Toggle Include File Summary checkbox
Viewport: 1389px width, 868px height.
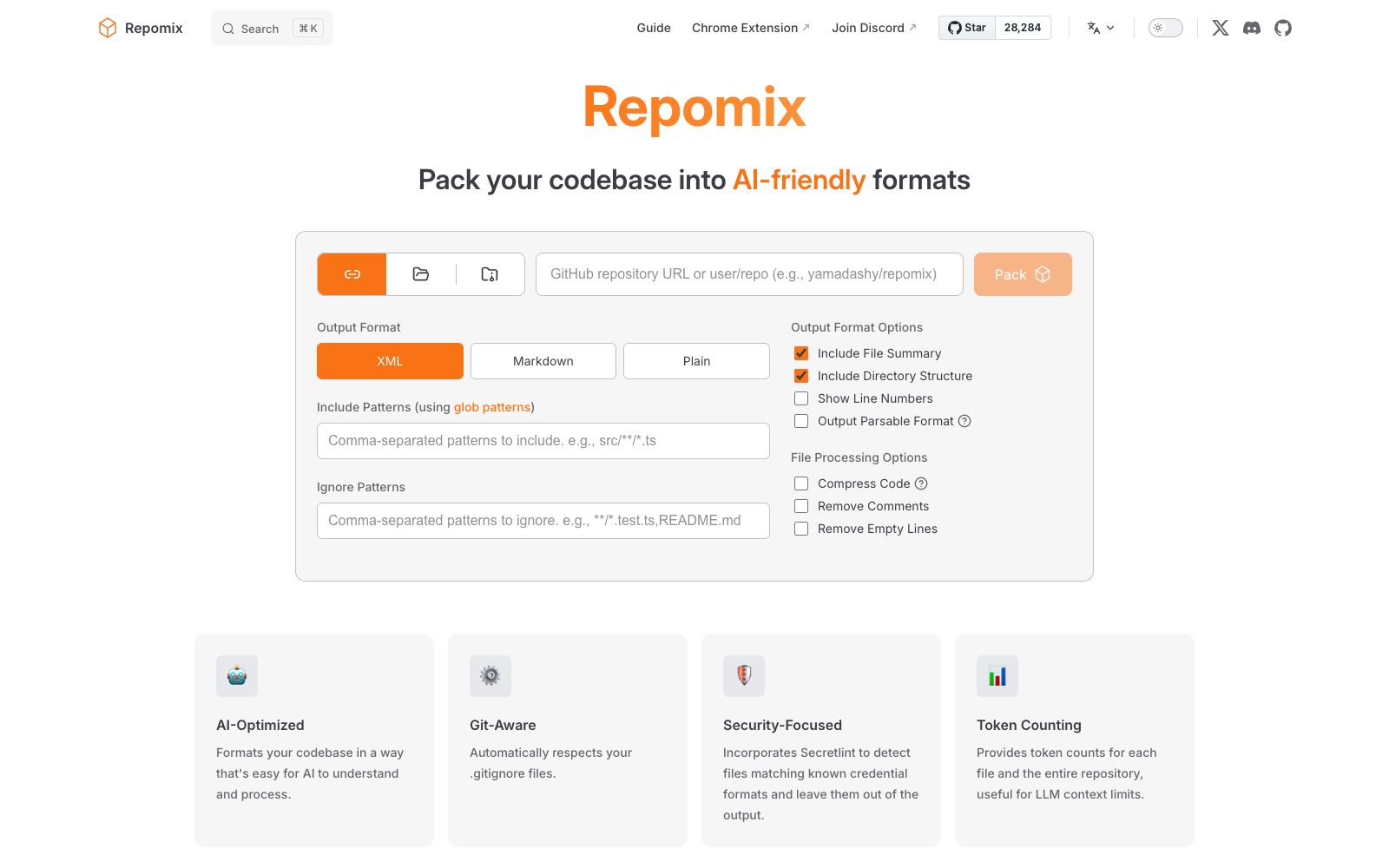click(801, 353)
